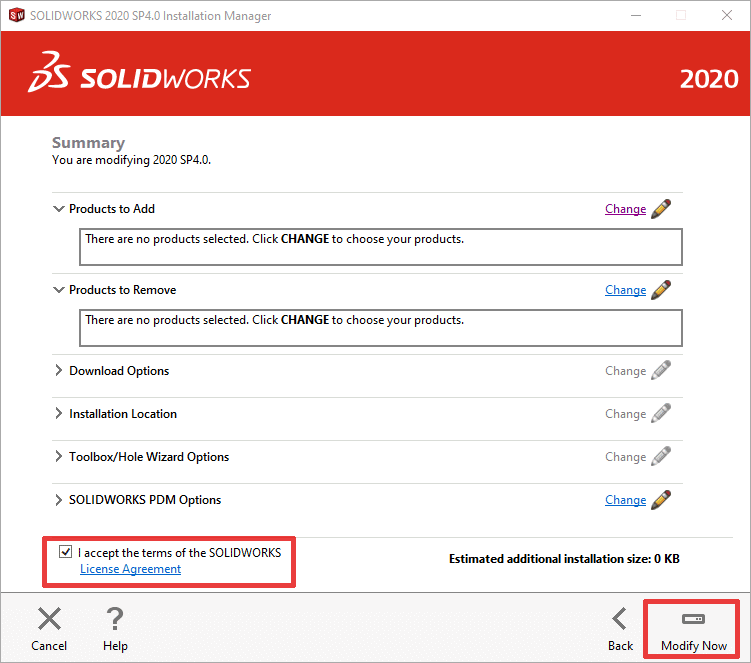This screenshot has height=663, width=751.
Task: Click the Modify Now drive icon
Action: [693, 619]
